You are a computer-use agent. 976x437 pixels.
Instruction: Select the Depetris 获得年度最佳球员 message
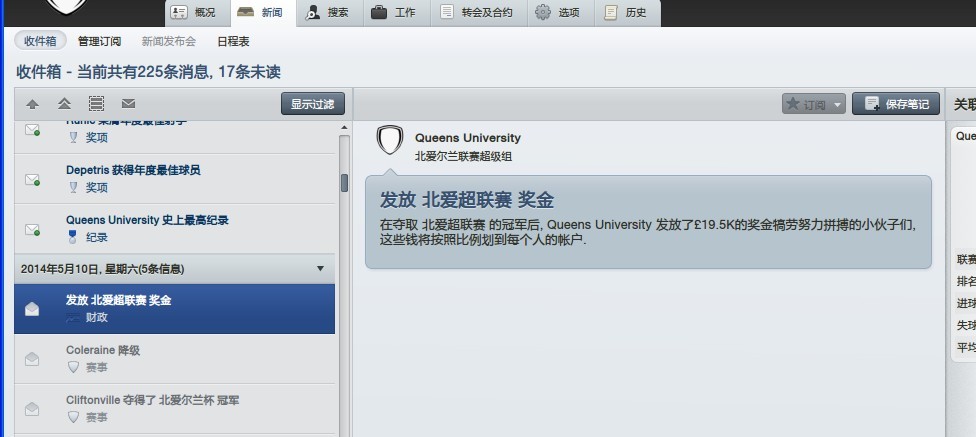pyautogui.click(x=174, y=179)
